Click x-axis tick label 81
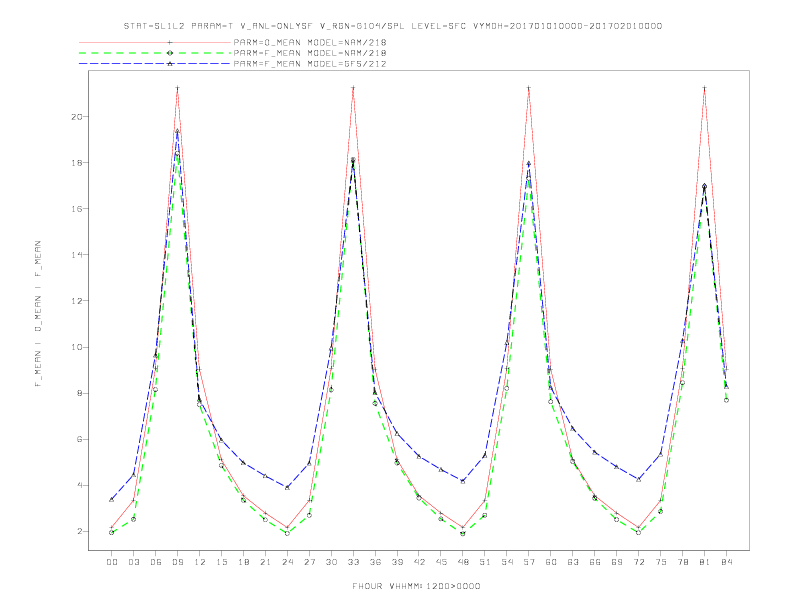 (705, 562)
